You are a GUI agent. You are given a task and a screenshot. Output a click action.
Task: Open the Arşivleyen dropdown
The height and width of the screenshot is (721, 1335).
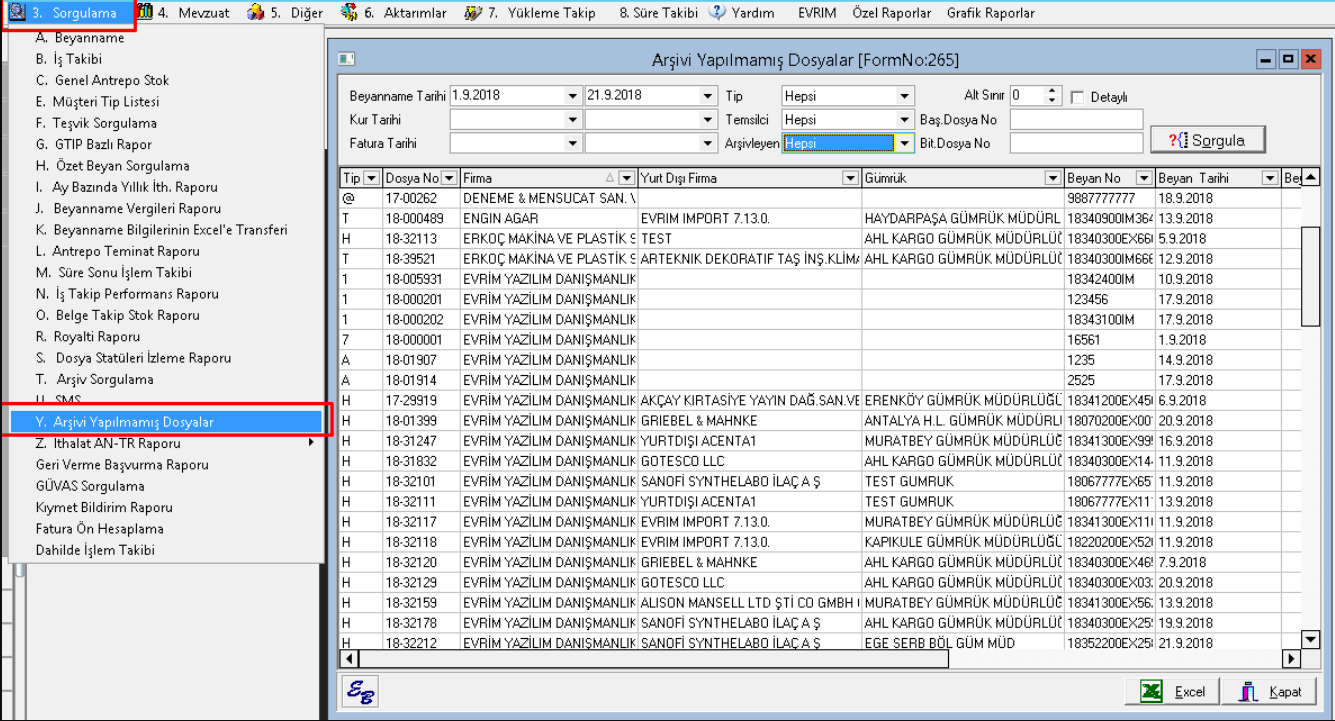pyautogui.click(x=905, y=143)
